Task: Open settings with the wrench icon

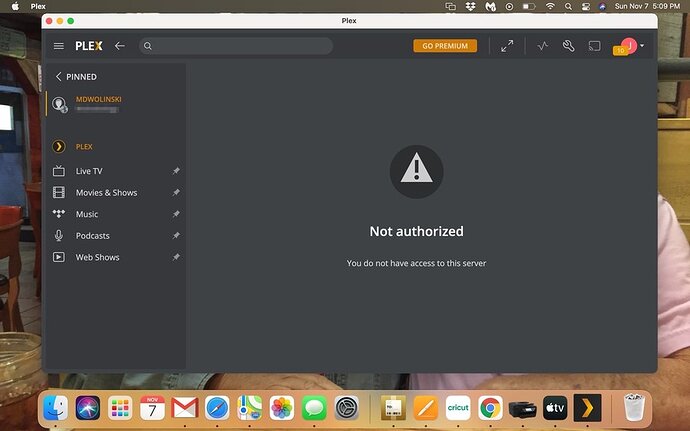Action: click(568, 46)
